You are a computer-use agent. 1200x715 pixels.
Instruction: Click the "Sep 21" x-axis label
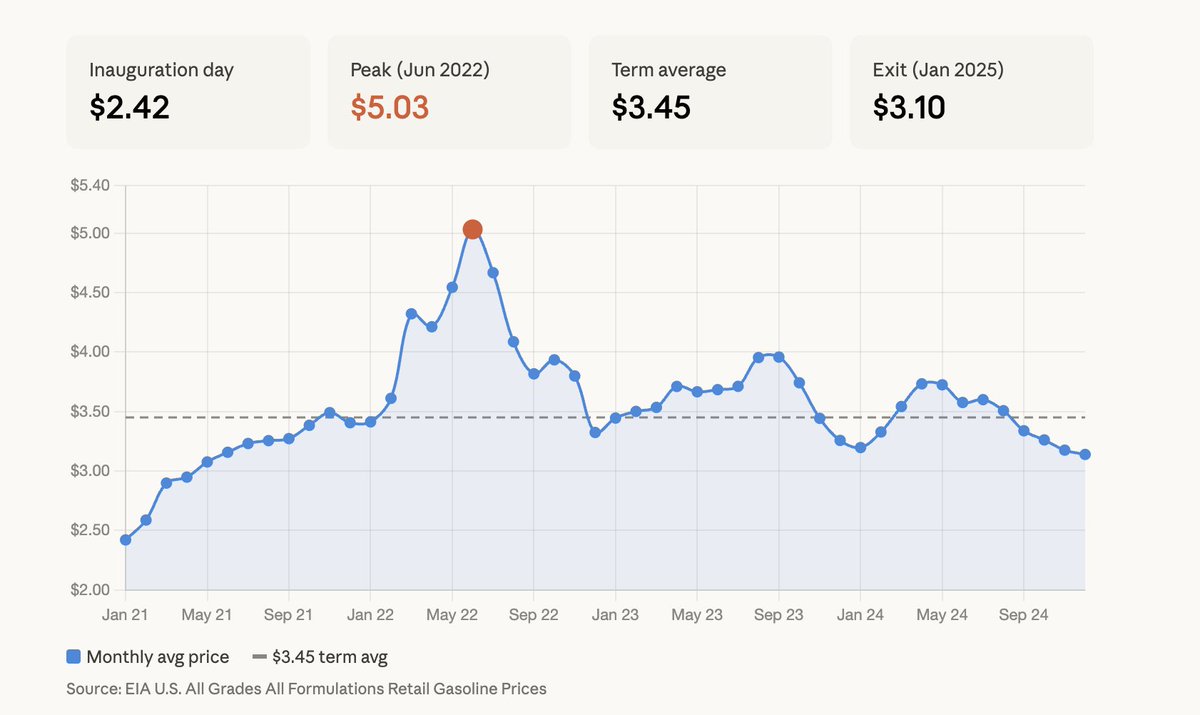pyautogui.click(x=289, y=615)
